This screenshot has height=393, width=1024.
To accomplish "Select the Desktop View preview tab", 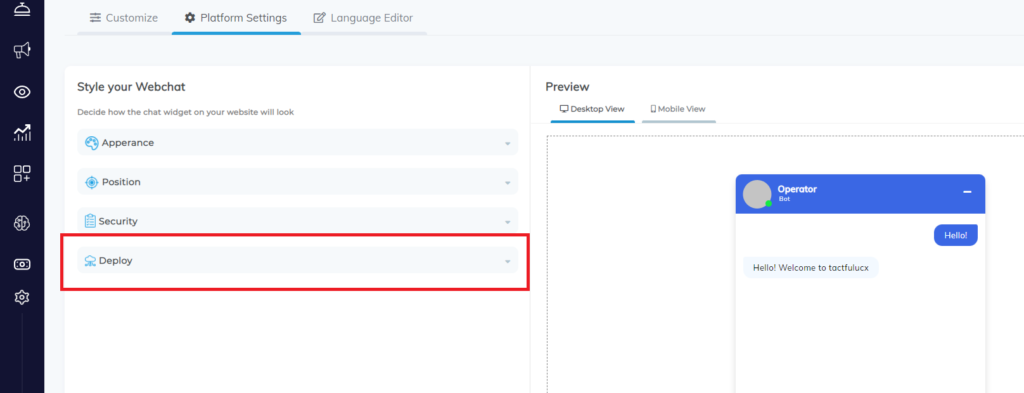I will tap(592, 109).
